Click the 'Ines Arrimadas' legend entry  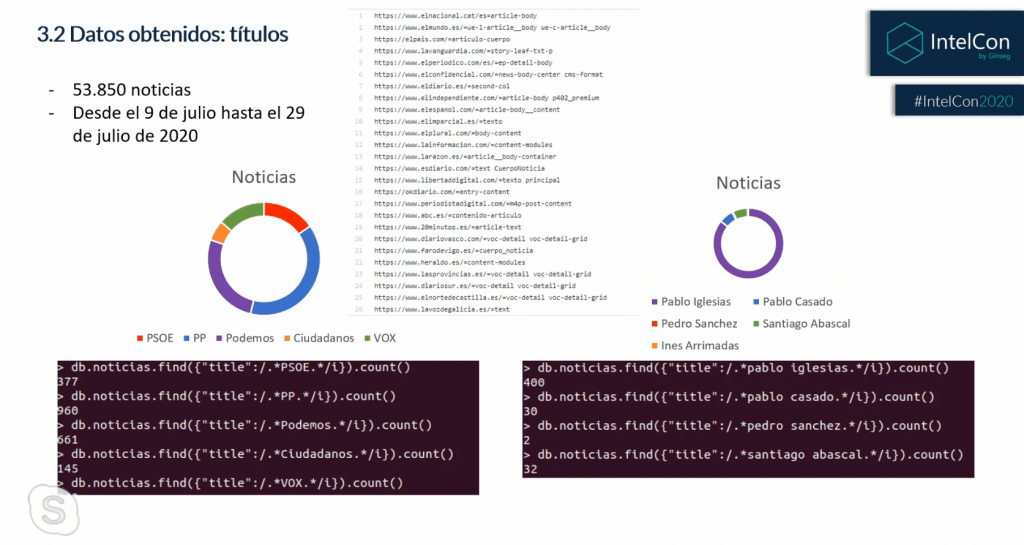pos(695,345)
